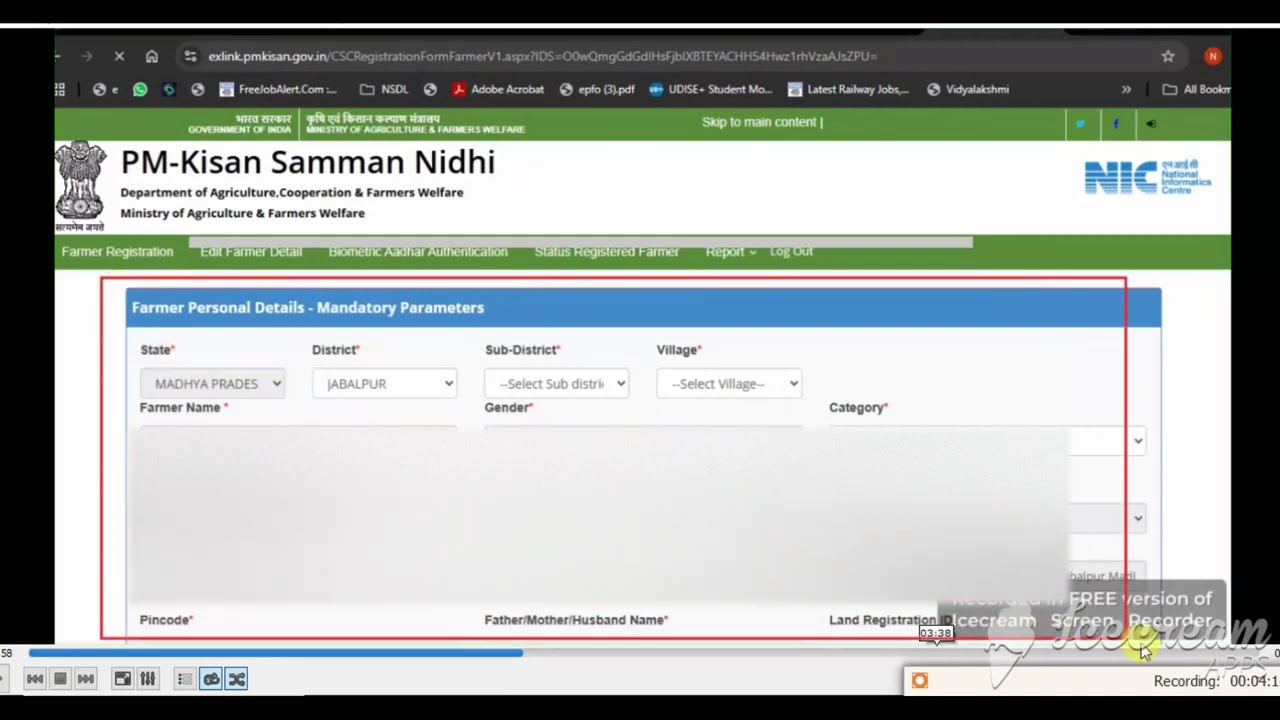1280x720 pixels.
Task: Show more bookmarks with the chevron
Action: (1126, 89)
